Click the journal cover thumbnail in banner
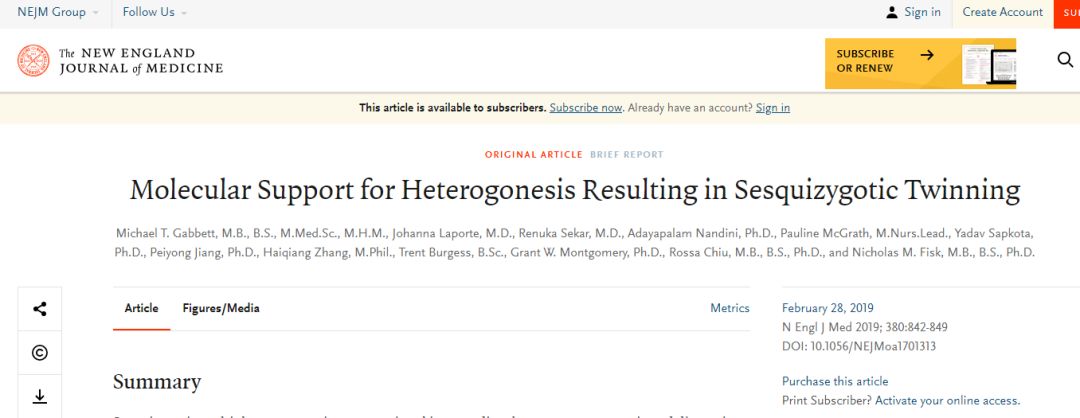1080x418 pixels. (x=988, y=65)
